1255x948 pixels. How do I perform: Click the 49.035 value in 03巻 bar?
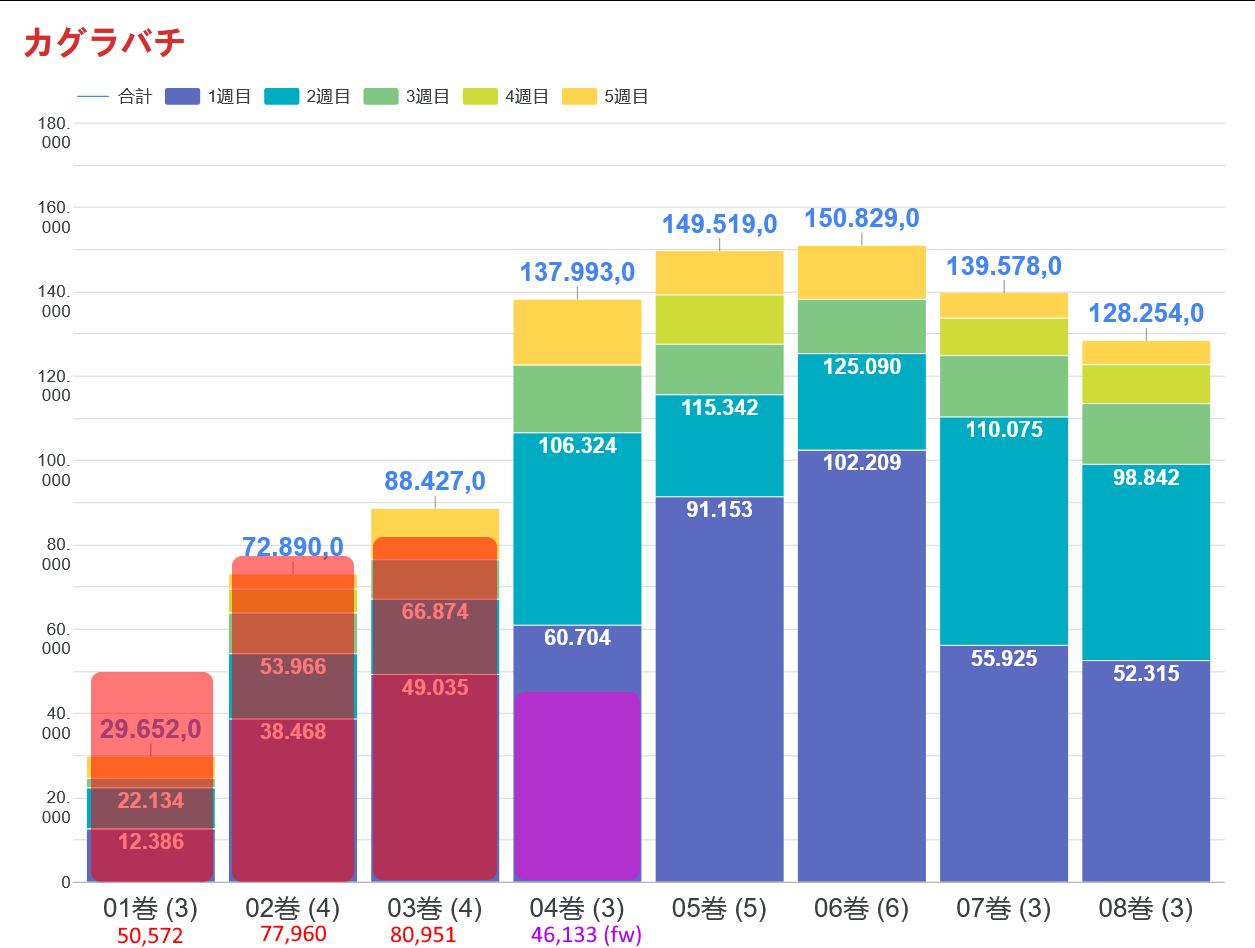[435, 687]
